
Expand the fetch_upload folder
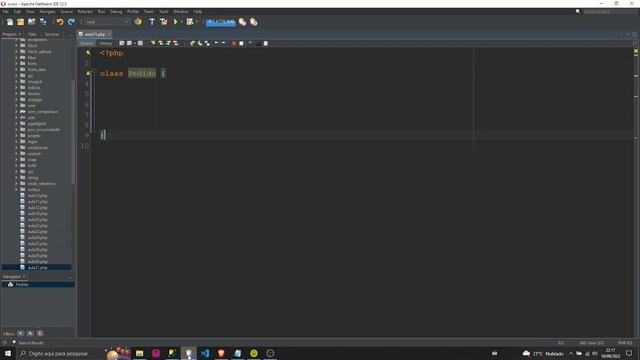[x=16, y=51]
